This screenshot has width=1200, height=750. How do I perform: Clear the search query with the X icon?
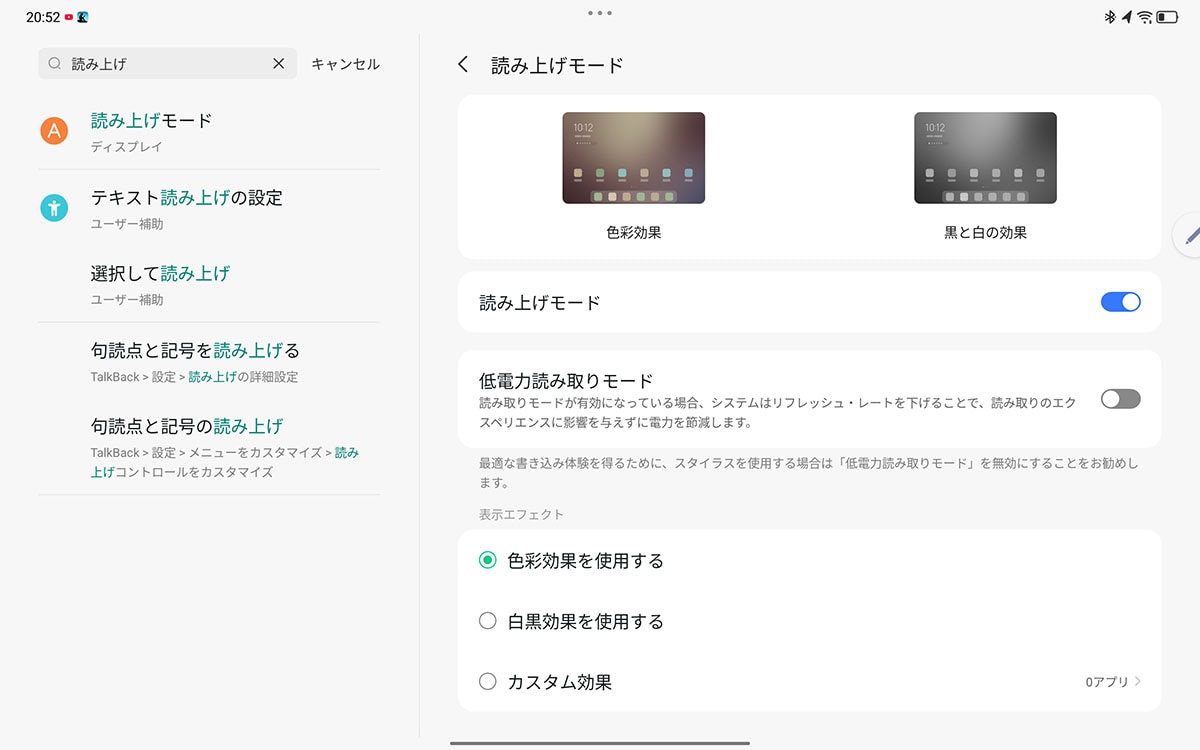coord(279,63)
